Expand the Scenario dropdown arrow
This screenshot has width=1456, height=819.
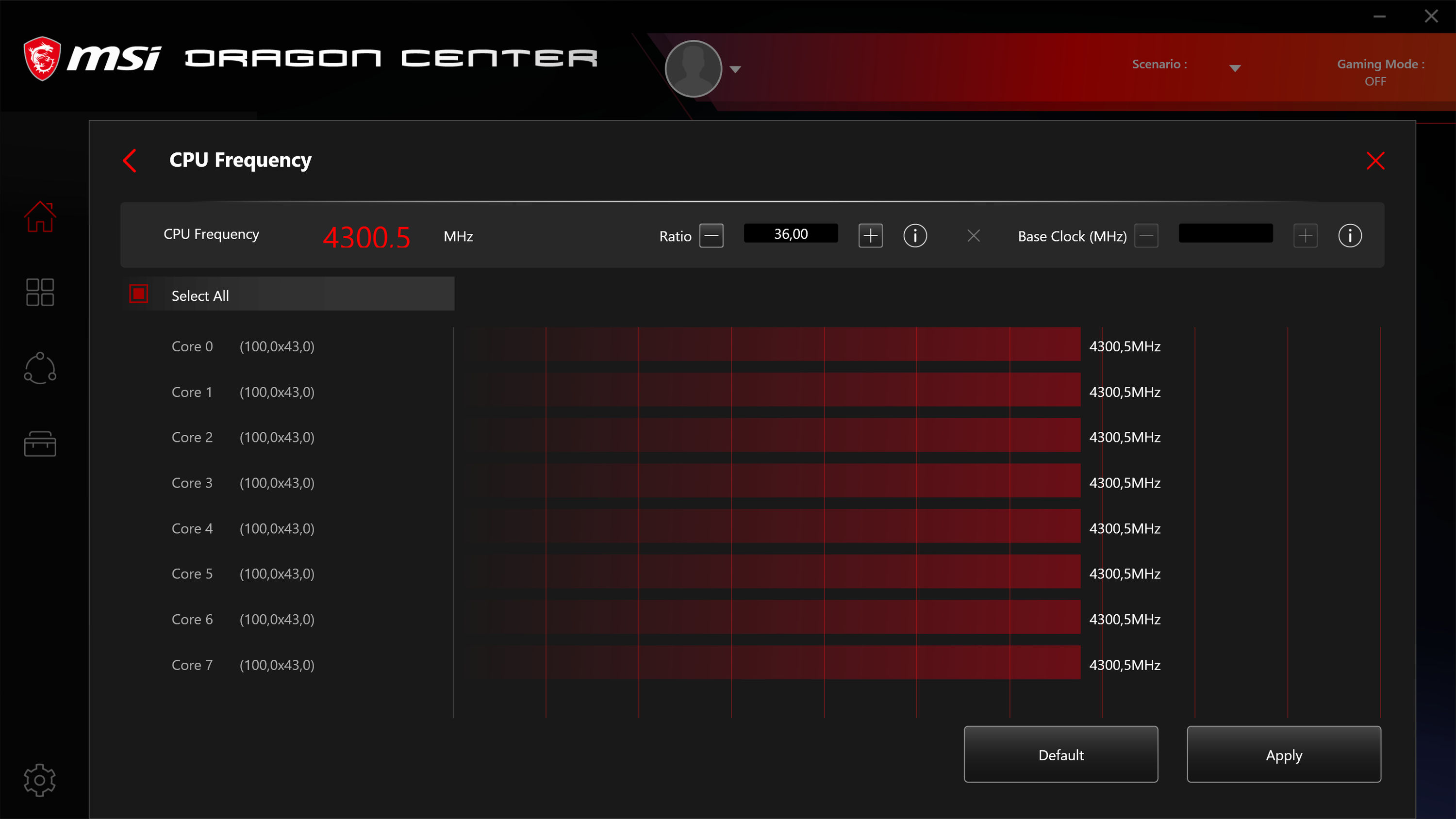1234,68
